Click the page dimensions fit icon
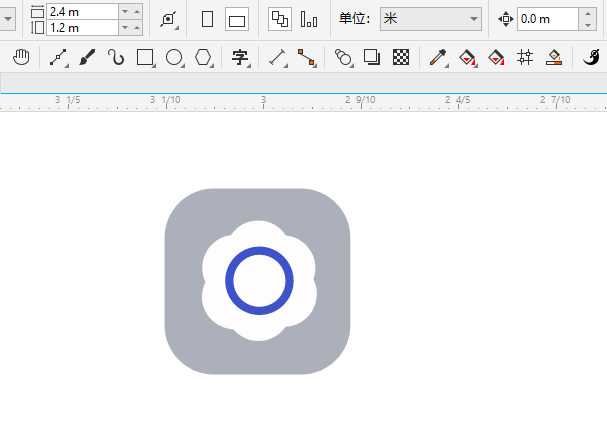This screenshot has height=448, width=607. (169, 19)
